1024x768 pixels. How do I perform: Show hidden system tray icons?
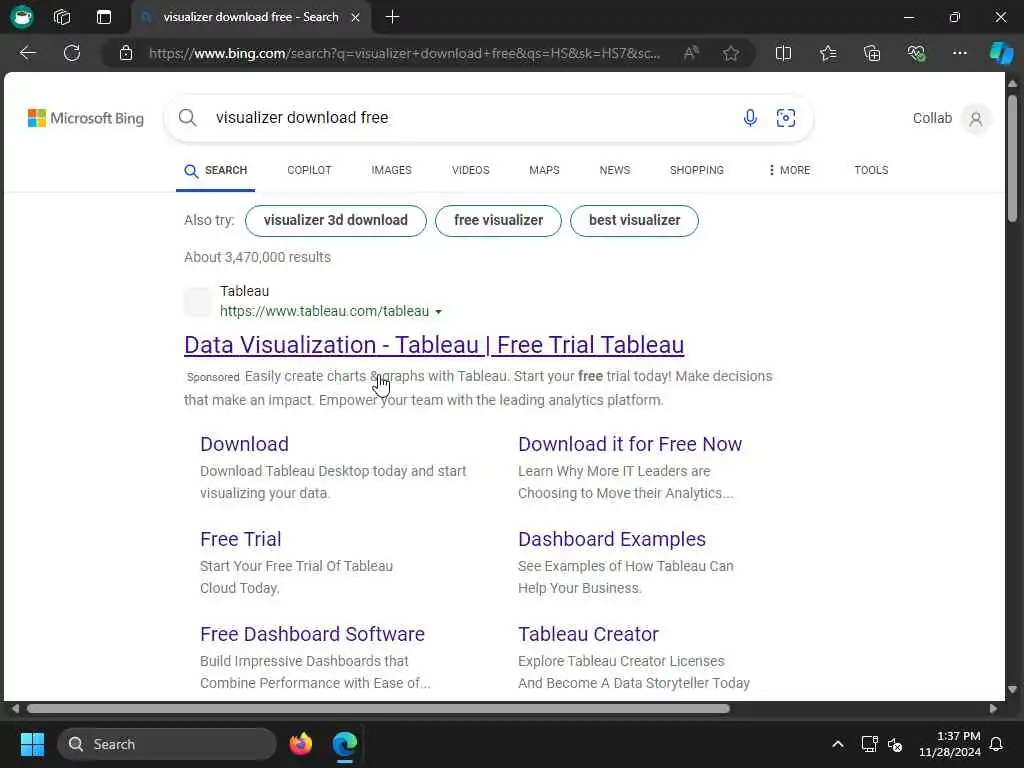[838, 744]
